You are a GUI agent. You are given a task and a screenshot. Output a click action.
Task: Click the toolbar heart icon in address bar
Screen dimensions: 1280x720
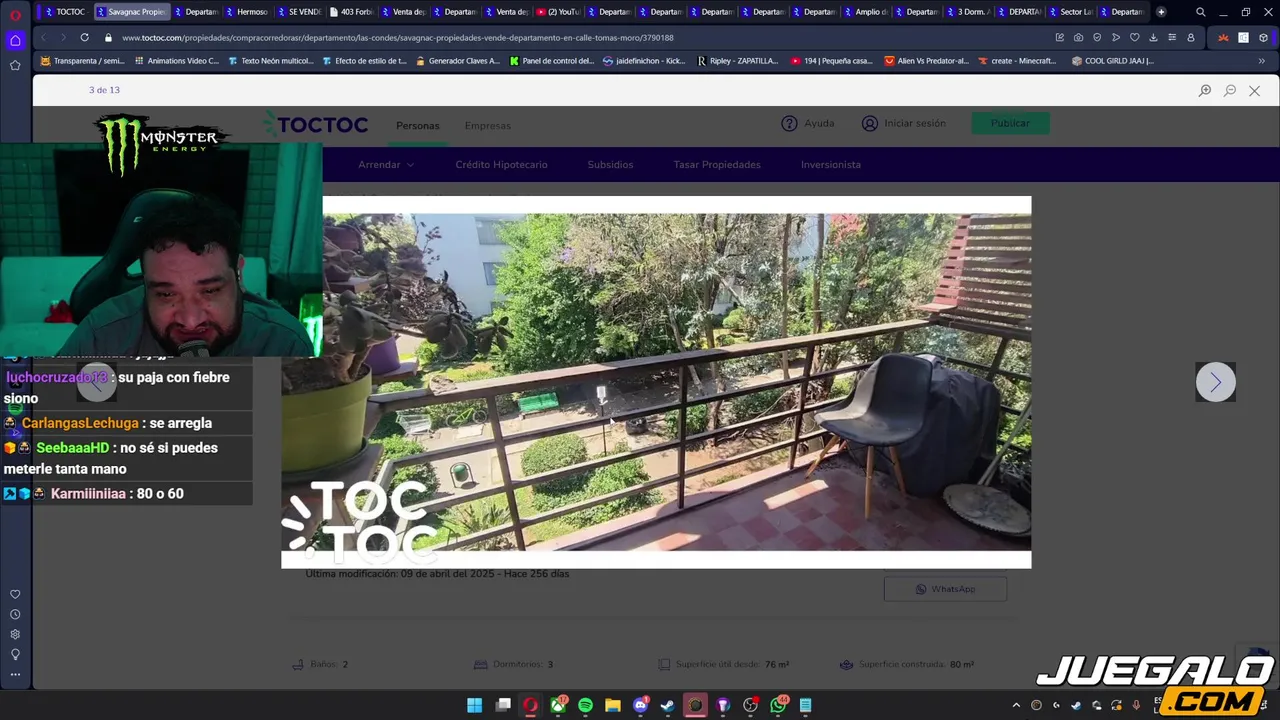(x=1134, y=37)
